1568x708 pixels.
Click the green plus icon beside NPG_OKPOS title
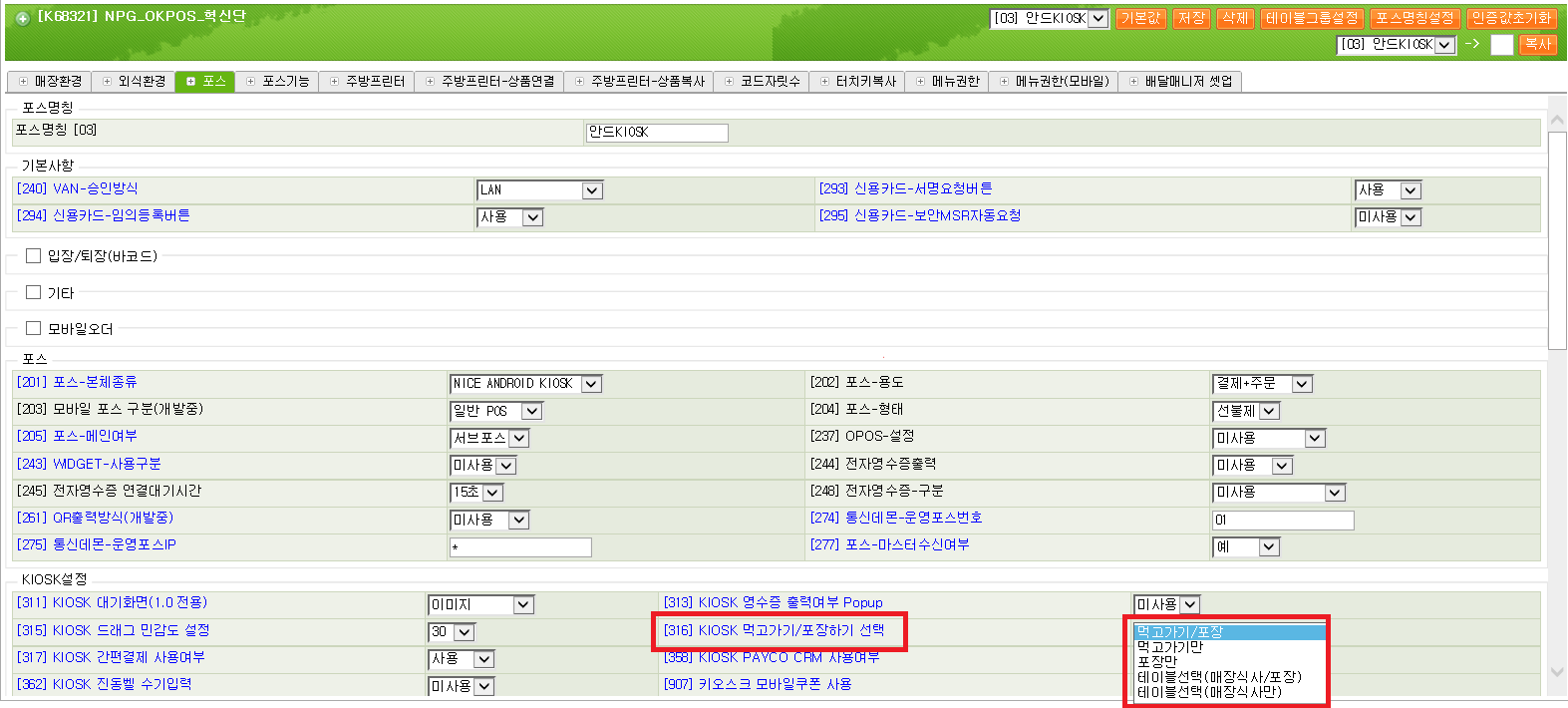(22, 18)
